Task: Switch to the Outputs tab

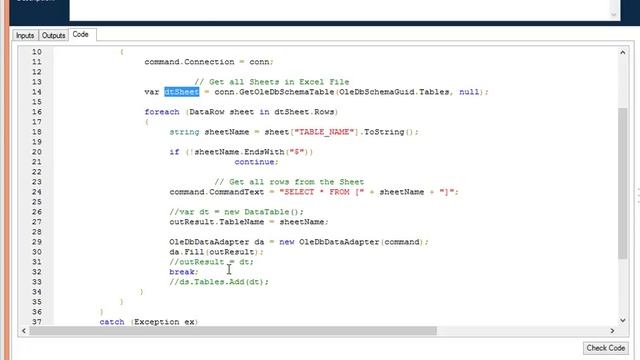Action: (53, 36)
